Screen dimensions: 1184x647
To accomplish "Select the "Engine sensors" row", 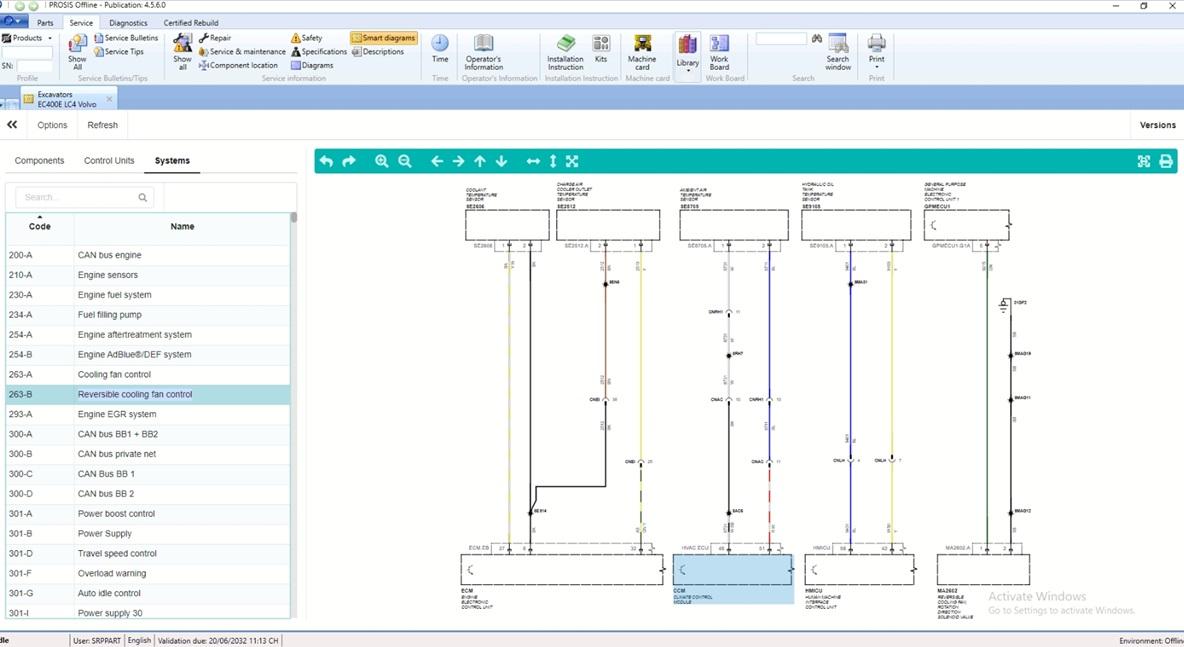I will coord(148,275).
